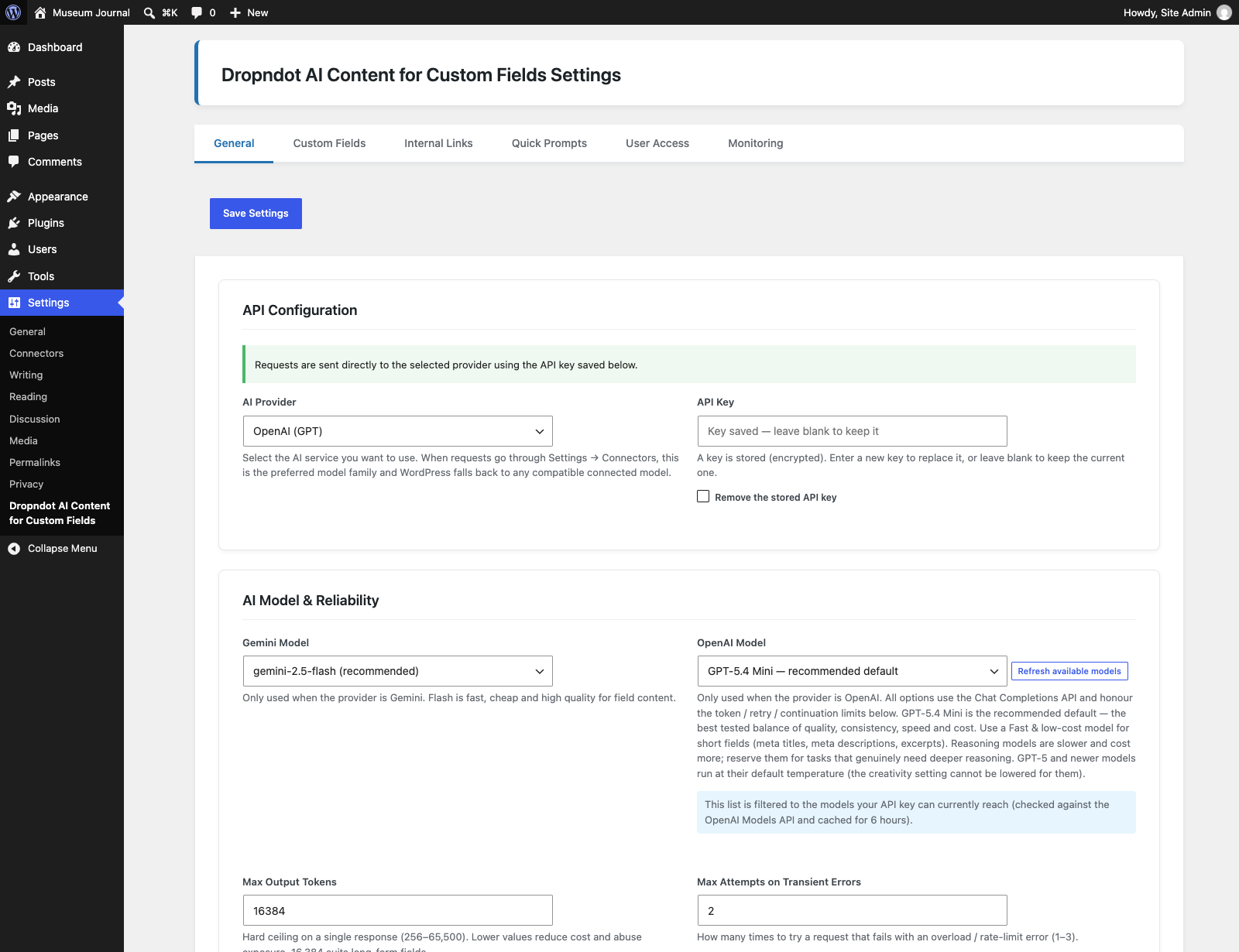This screenshot has height=952, width=1239.
Task: Open Discussion settings submenu item
Action: tap(35, 419)
